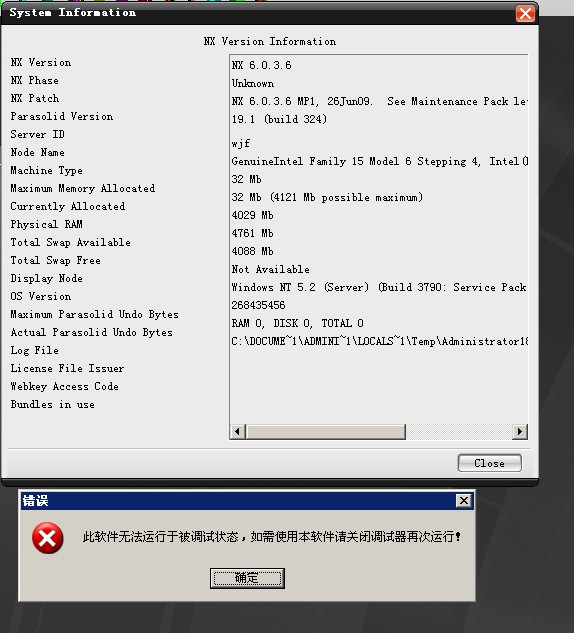
Task: Select the '4088 Mb' swap free value
Action: tap(253, 251)
